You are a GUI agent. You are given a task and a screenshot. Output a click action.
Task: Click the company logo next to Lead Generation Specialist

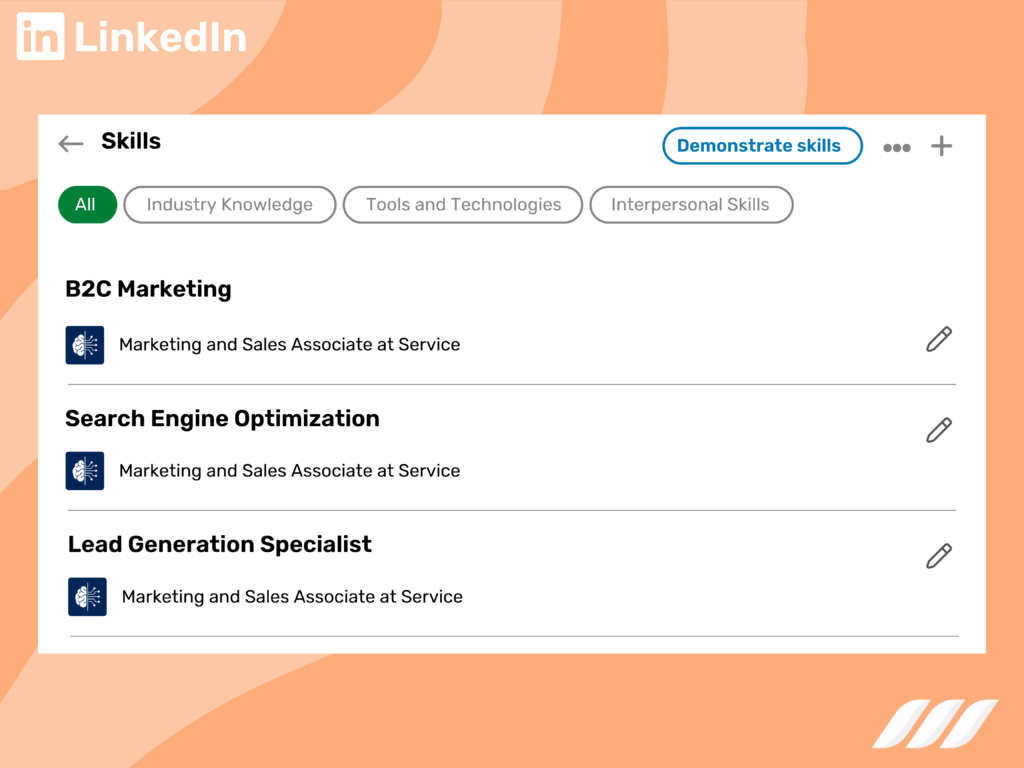click(x=86, y=596)
